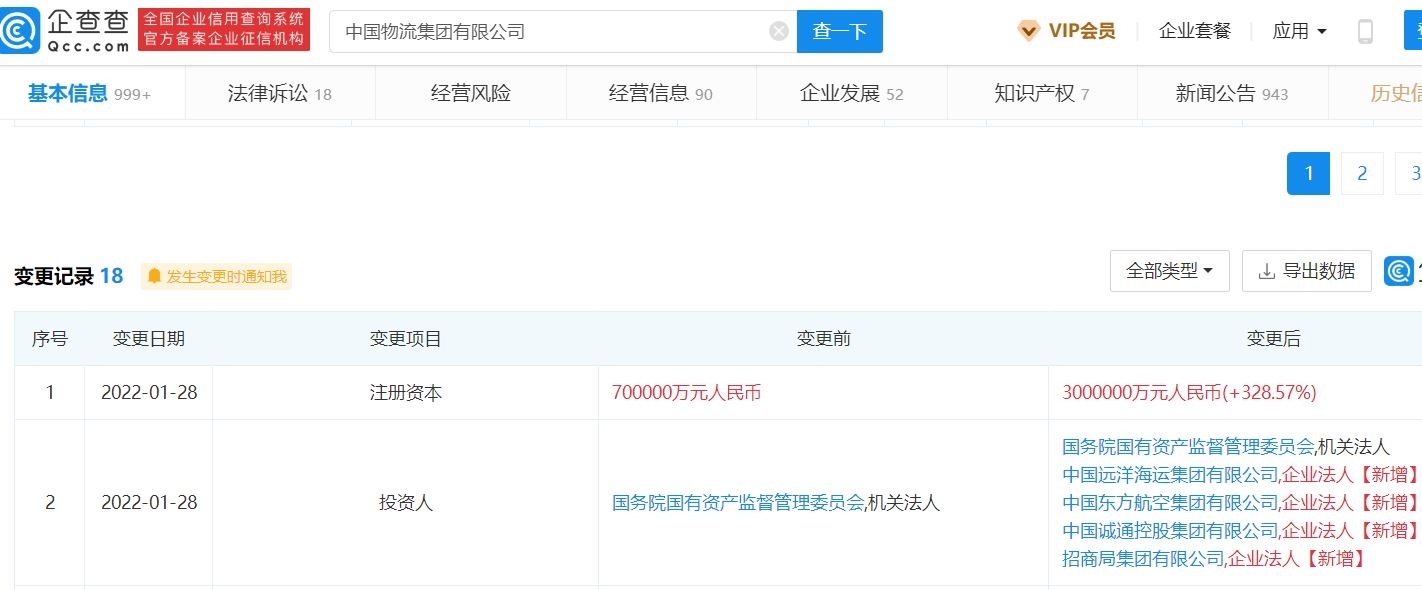Click 700000万元人民币 before-change value
Image resolution: width=1422 pixels, height=590 pixels.
coord(687,393)
